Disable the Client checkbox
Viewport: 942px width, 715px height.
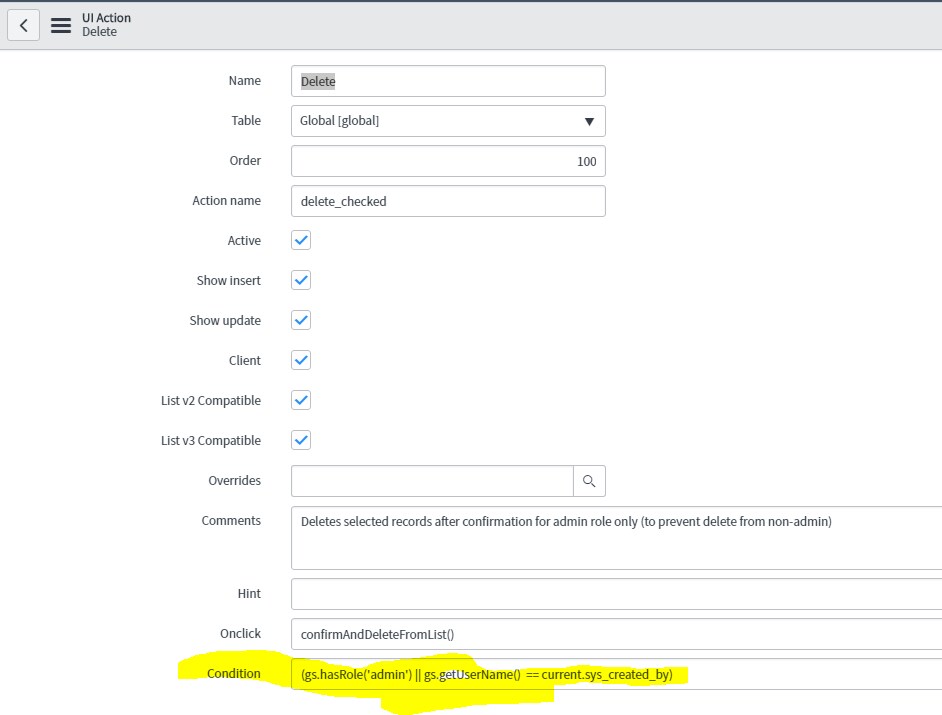[301, 361]
